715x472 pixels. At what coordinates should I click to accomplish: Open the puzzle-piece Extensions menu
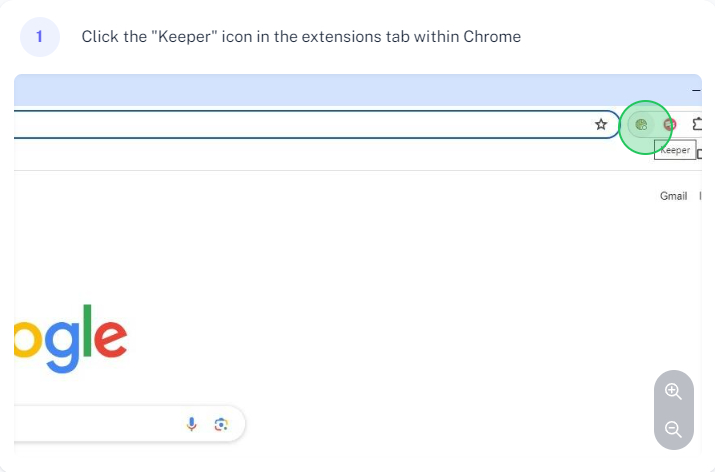697,124
